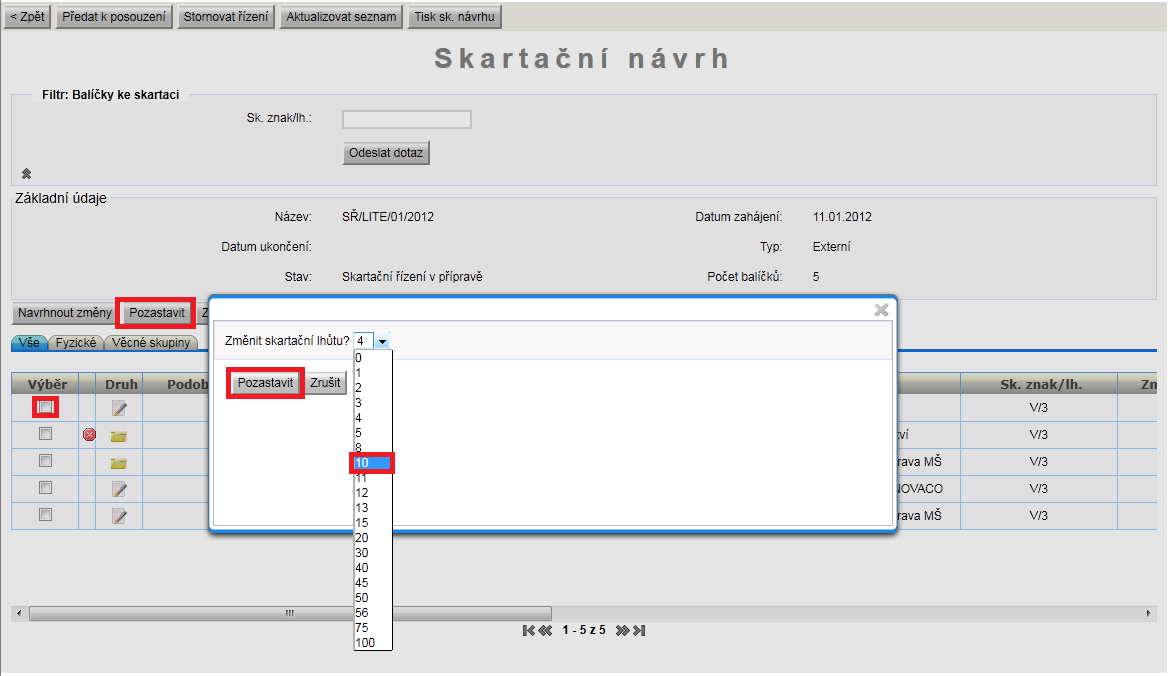Select value 75 in dropdown list

pyautogui.click(x=373, y=627)
